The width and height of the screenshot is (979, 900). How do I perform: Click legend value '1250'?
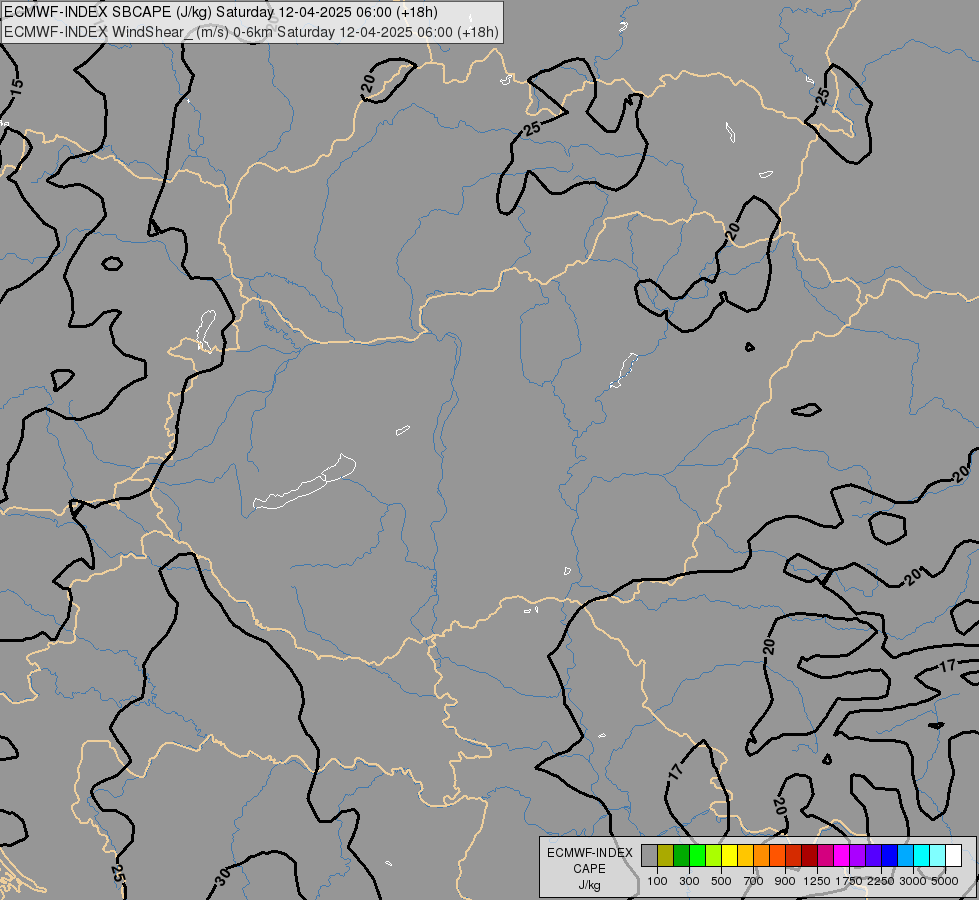point(817,881)
